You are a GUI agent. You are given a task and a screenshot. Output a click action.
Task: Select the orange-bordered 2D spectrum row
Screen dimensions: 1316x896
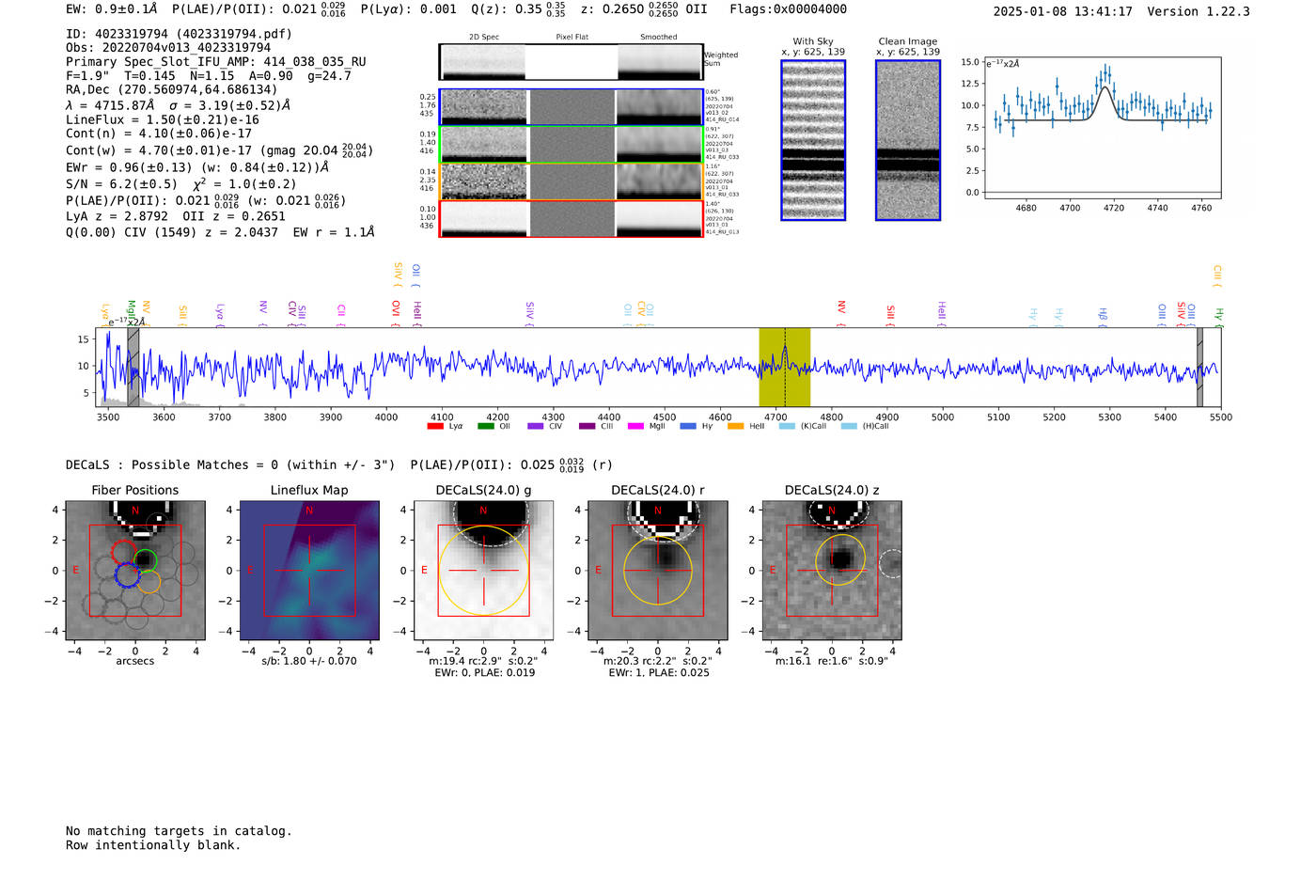571,181
